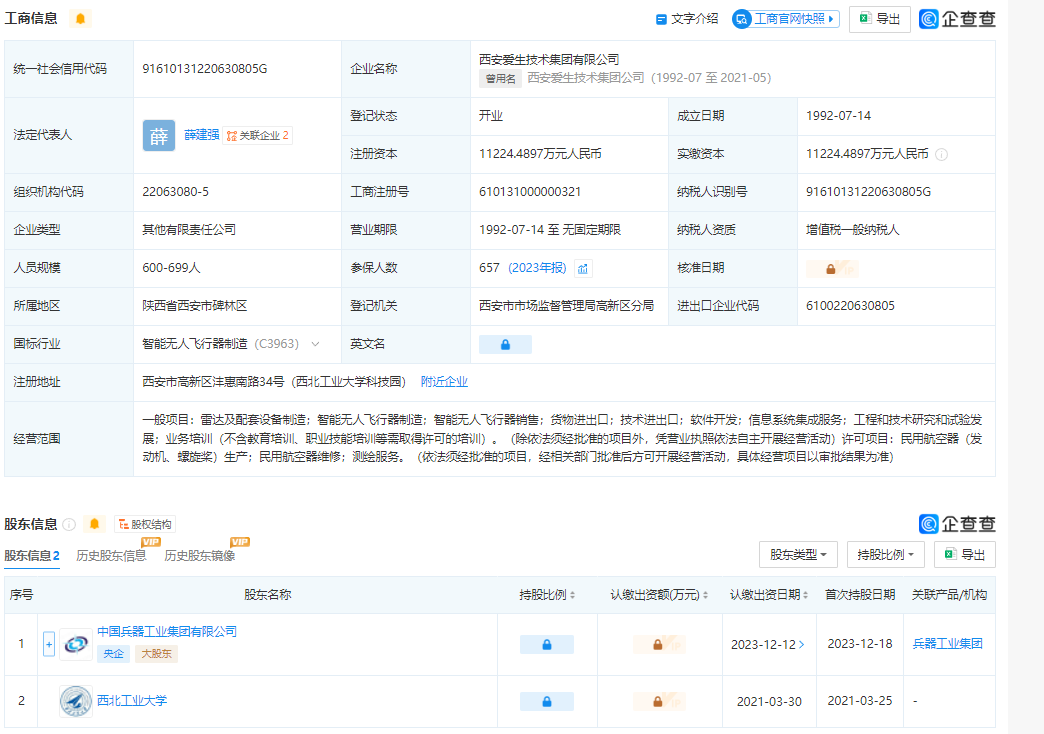Unlock the 英文名 blue lock button
The image size is (1044, 734).
(x=505, y=344)
